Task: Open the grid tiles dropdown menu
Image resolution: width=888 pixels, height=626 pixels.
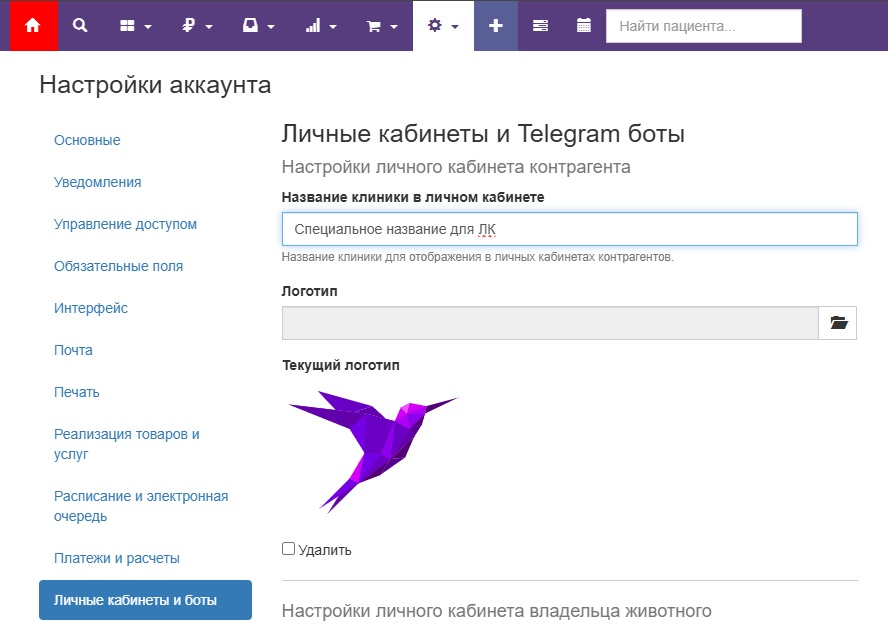Action: tap(135, 26)
